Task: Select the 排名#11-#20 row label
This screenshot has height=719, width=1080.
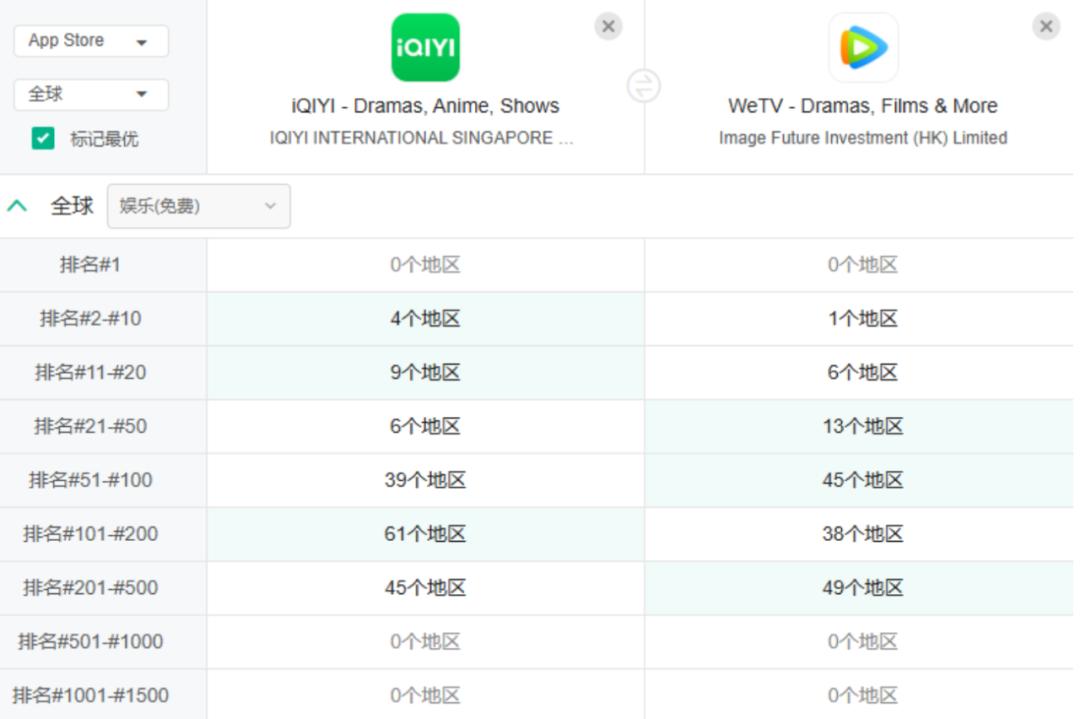Action: [x=90, y=372]
